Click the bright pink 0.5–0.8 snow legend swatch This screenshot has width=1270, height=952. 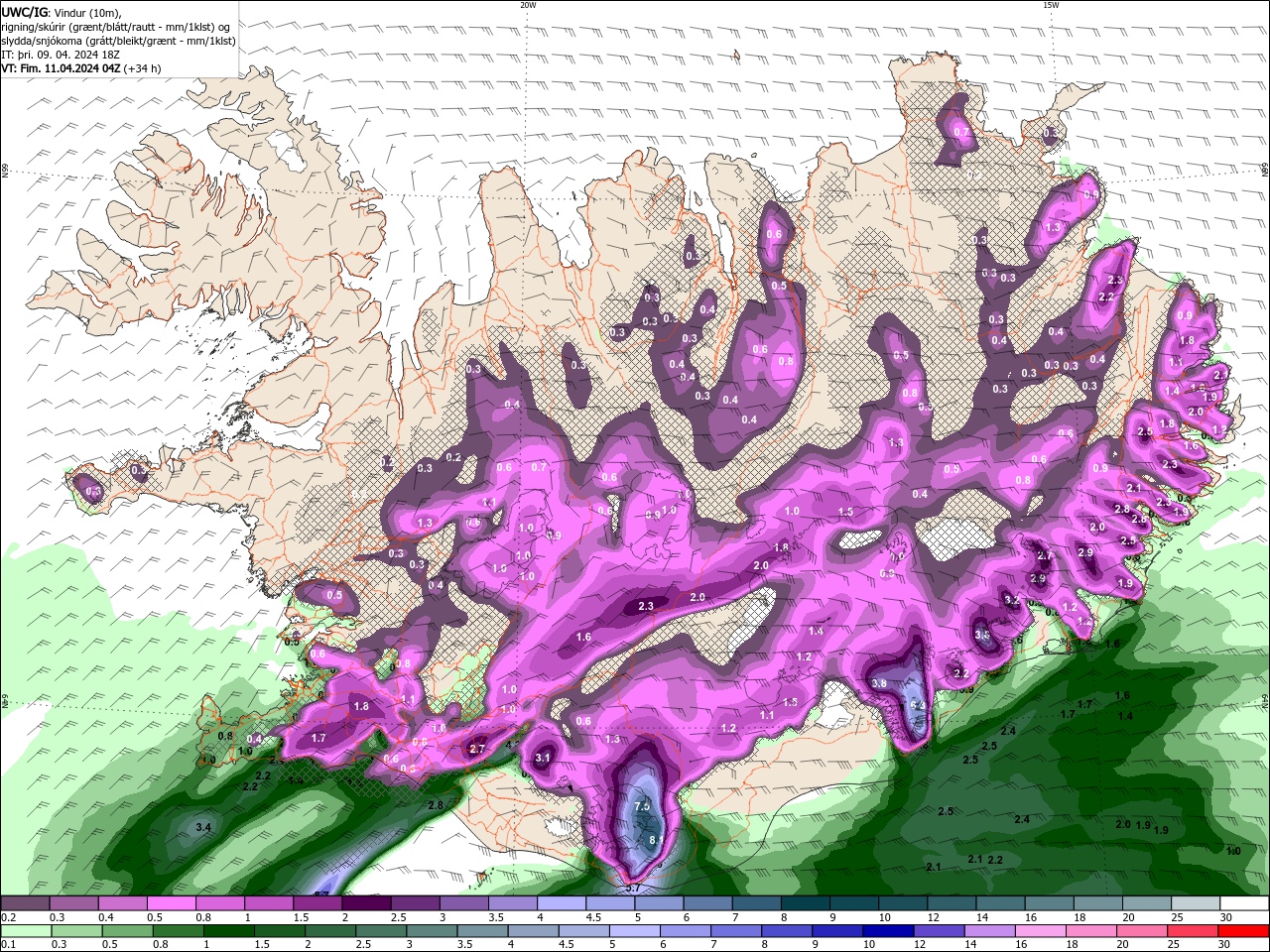coord(172,903)
